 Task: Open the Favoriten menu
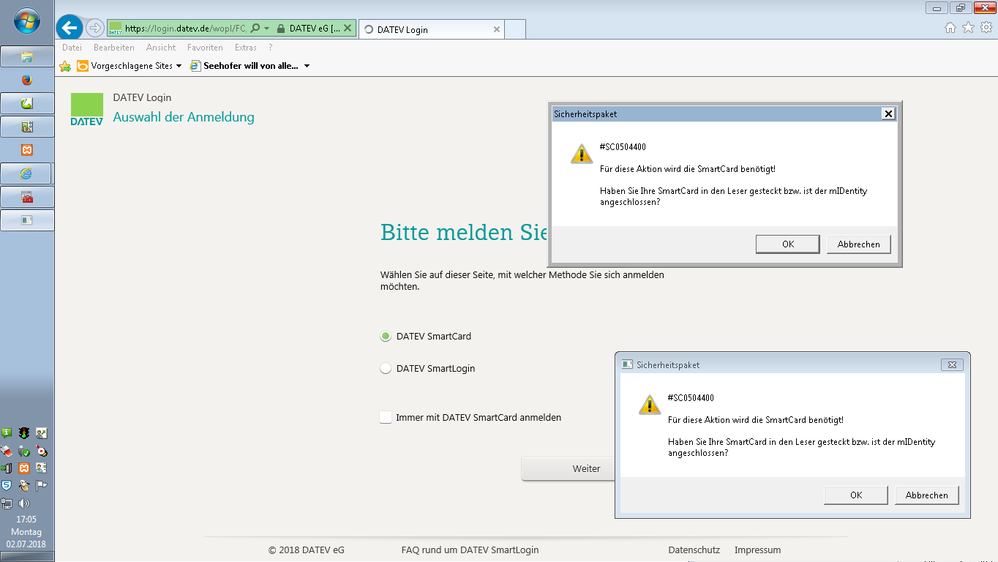[205, 47]
